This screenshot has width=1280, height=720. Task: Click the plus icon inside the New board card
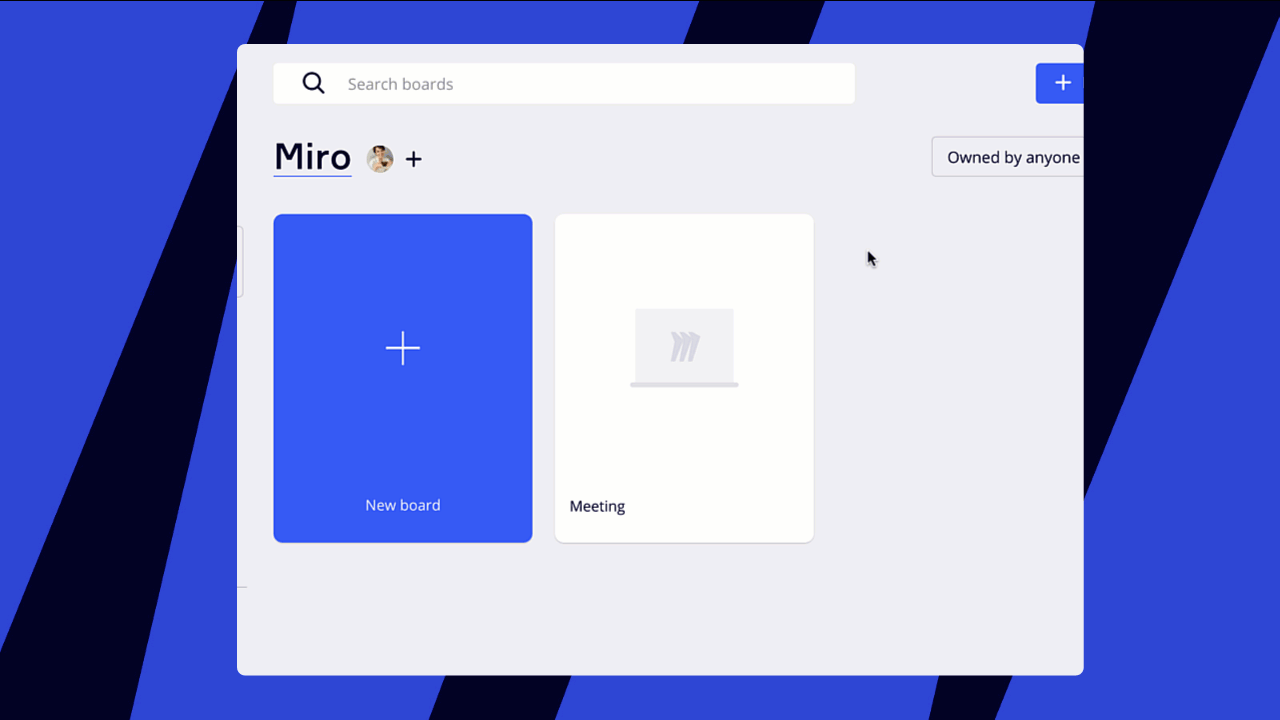point(402,348)
